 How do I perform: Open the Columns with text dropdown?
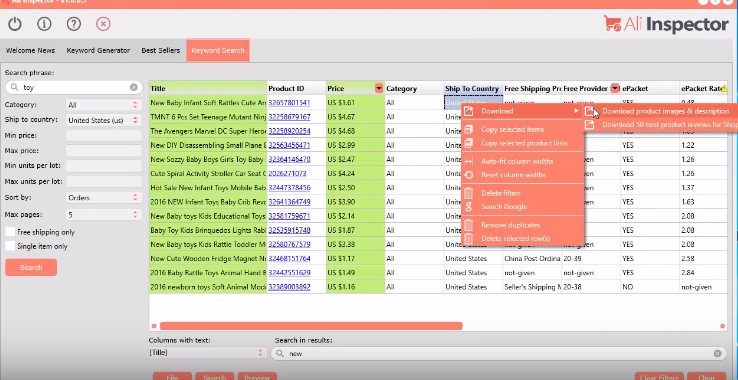point(208,352)
